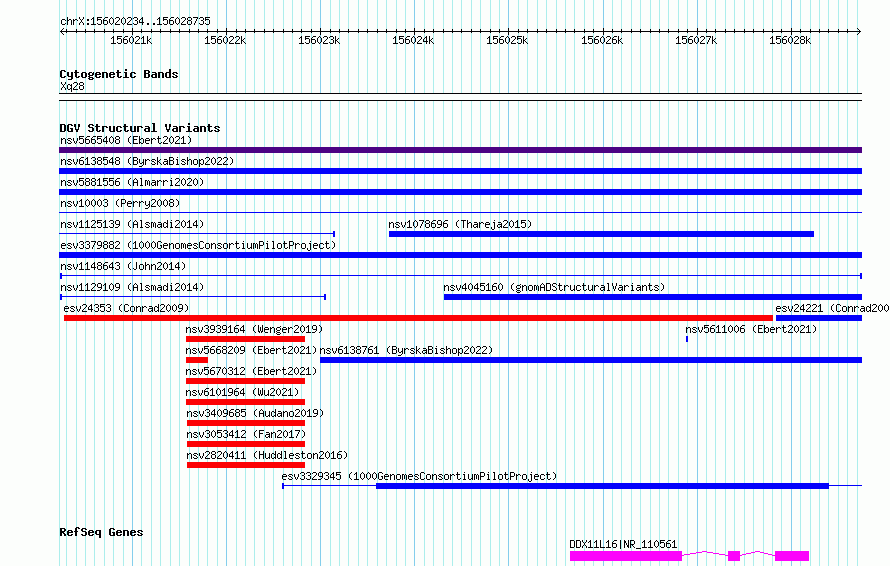This screenshot has width=890, height=566.
Task: Open nsv6138761 (ByrskaBishop2022) variant label
Action: click(x=406, y=350)
